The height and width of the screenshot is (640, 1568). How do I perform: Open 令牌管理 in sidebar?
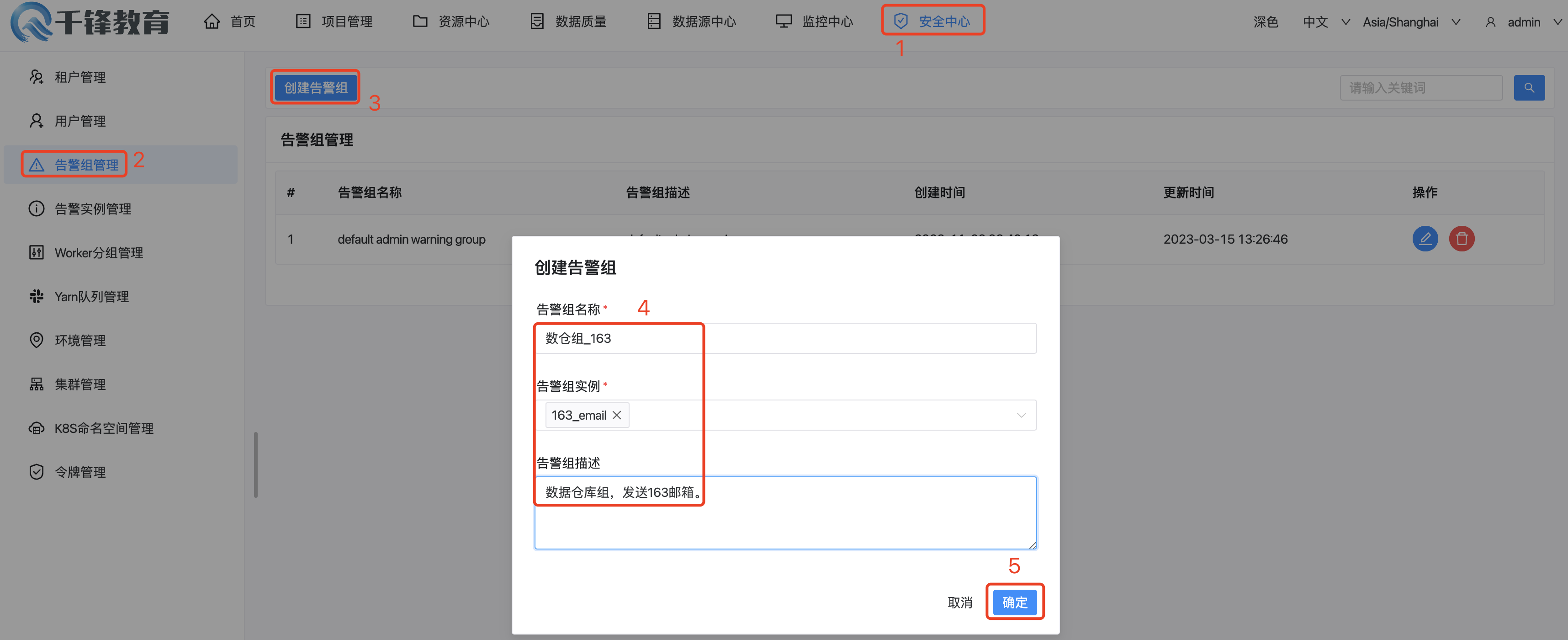point(80,472)
